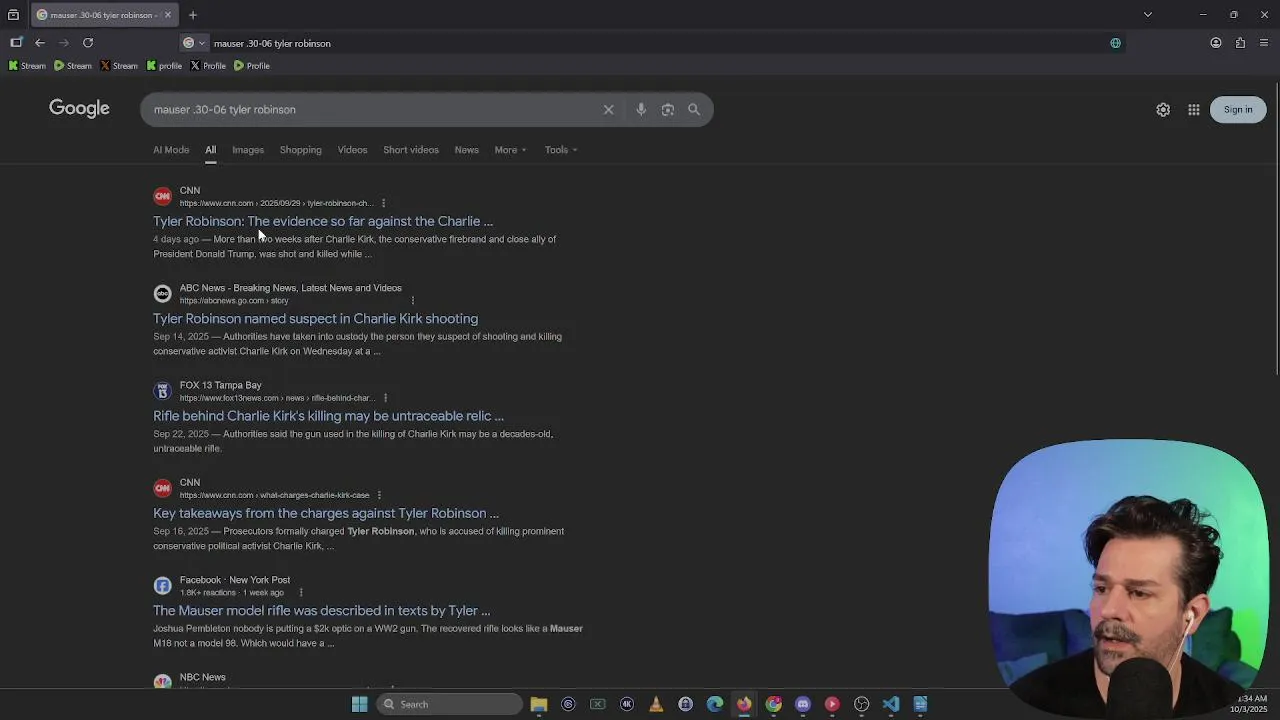The width and height of the screenshot is (1280, 720).
Task: Open VLC media player from the taskbar
Action: (x=656, y=704)
